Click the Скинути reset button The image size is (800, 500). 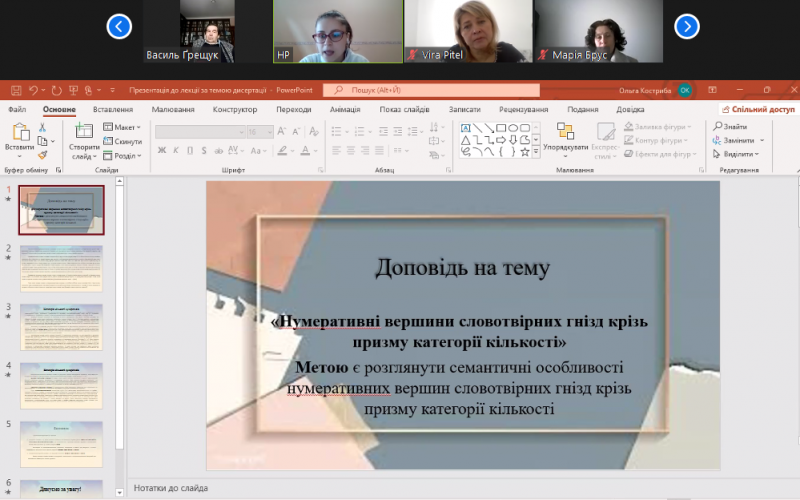click(122, 142)
